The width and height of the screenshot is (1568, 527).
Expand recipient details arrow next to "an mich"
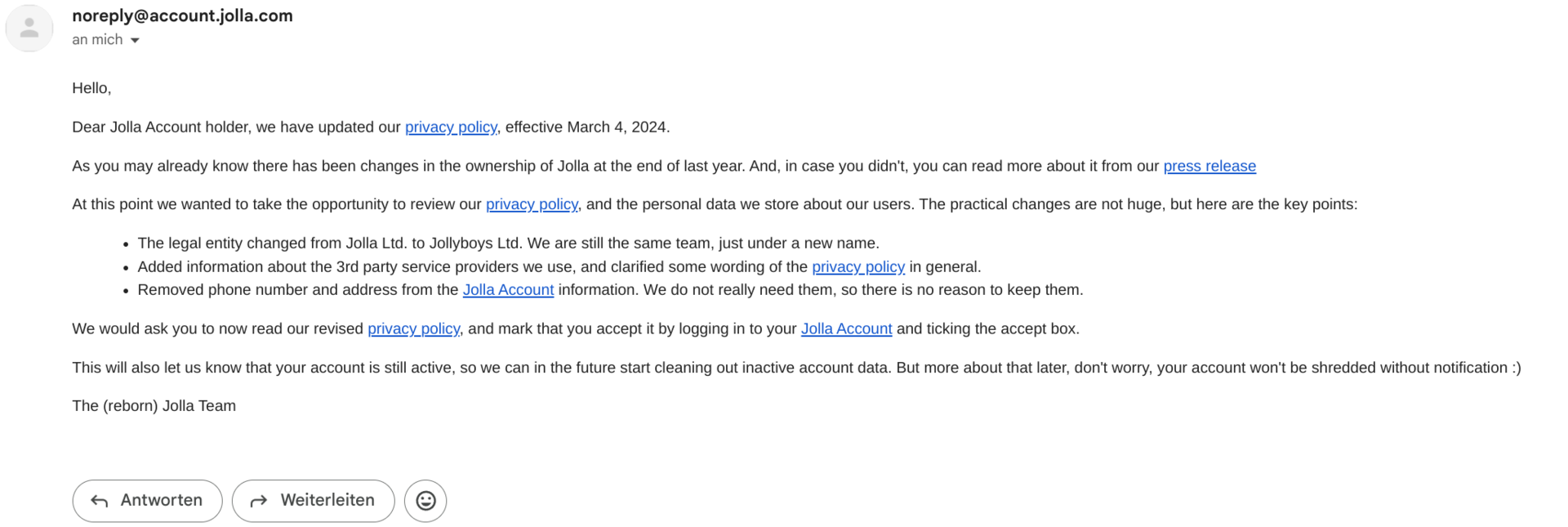tap(136, 40)
